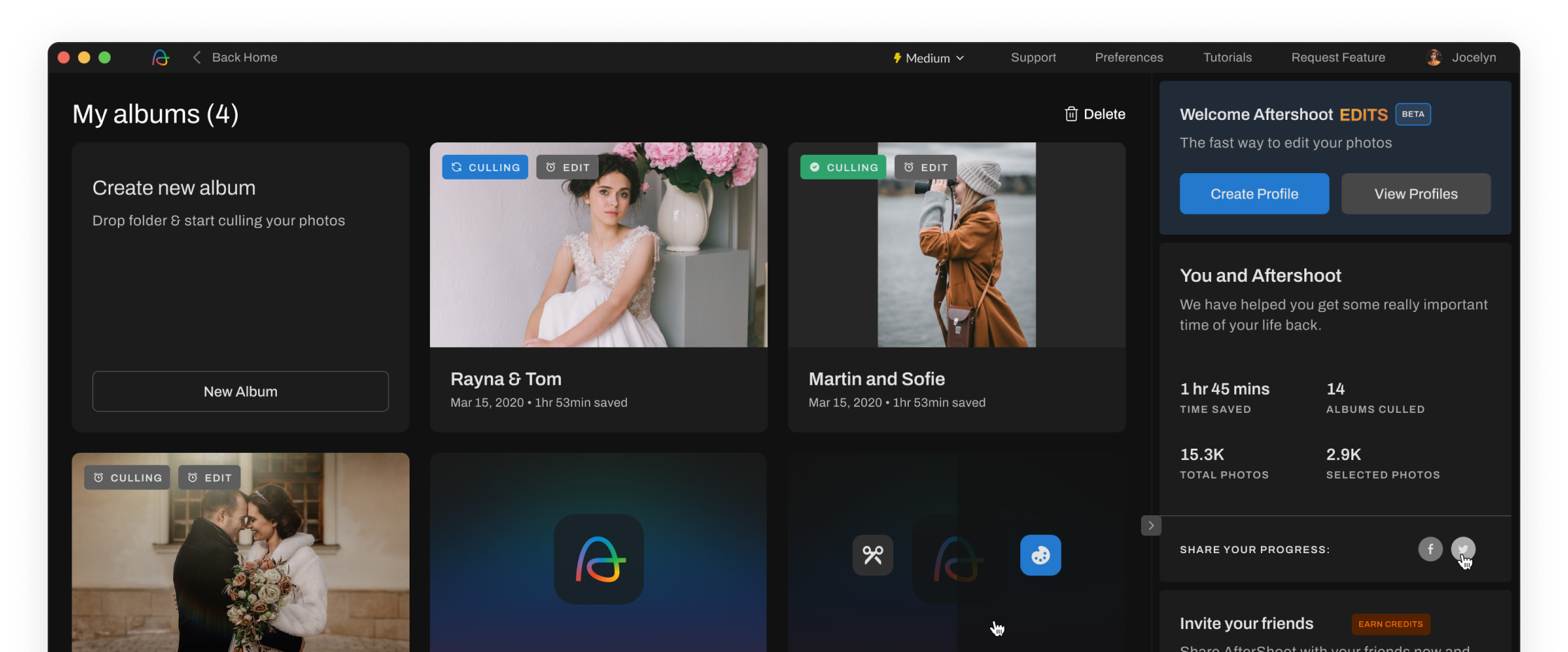Viewport: 1568px width, 652px height.
Task: Click the CULLING badge on the wedding couple album
Action: point(127,477)
